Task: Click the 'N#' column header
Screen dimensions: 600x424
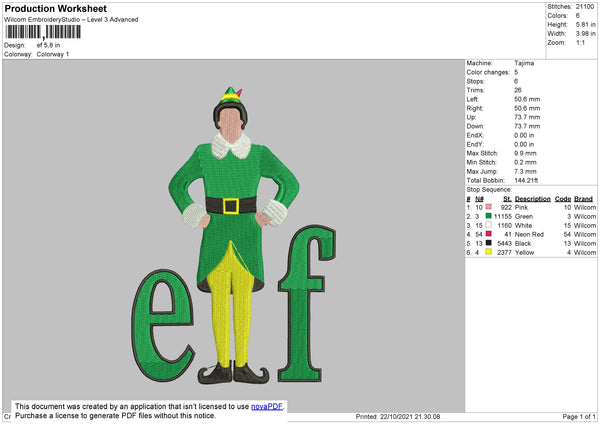Action: tap(479, 199)
